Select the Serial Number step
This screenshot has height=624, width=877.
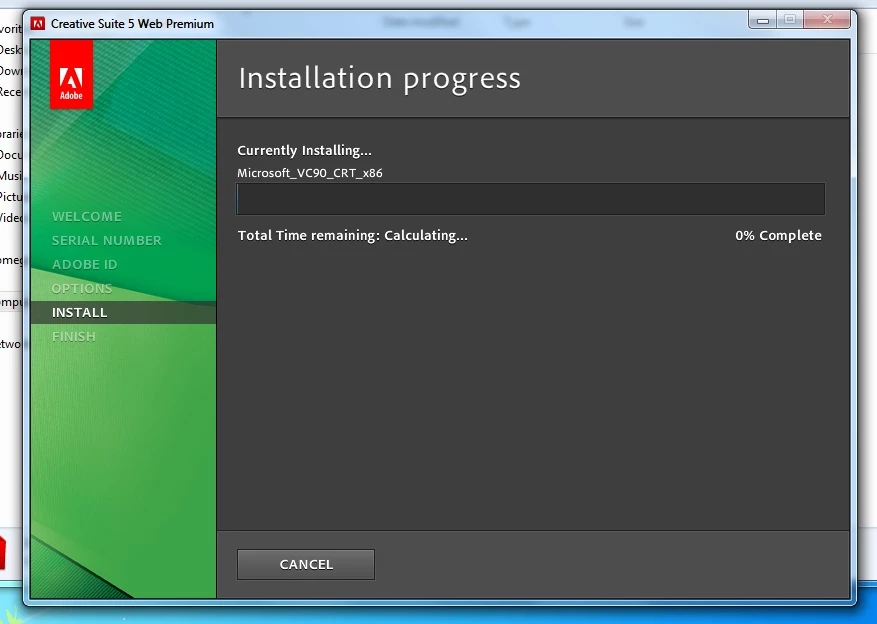106,240
